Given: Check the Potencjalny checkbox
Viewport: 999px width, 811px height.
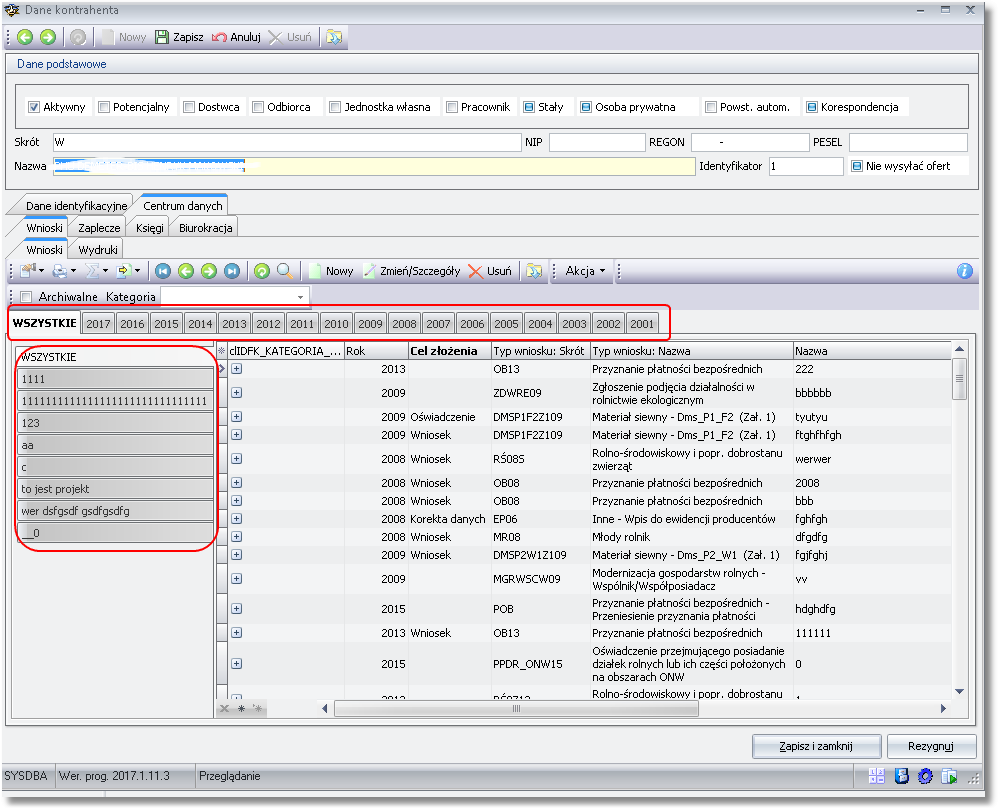Looking at the screenshot, I should pos(104,107).
